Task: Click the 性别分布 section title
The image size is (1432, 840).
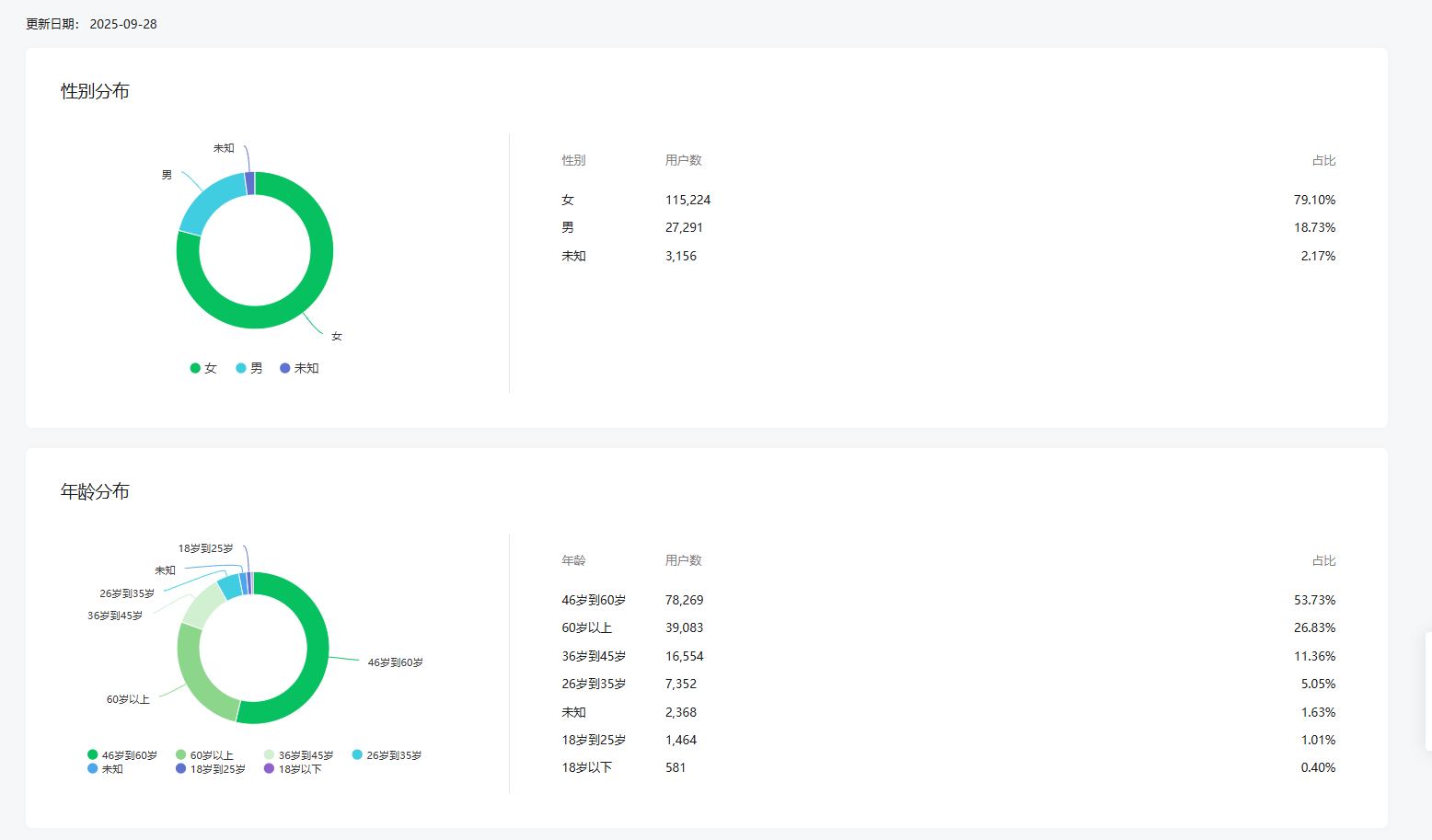Action: tap(95, 91)
